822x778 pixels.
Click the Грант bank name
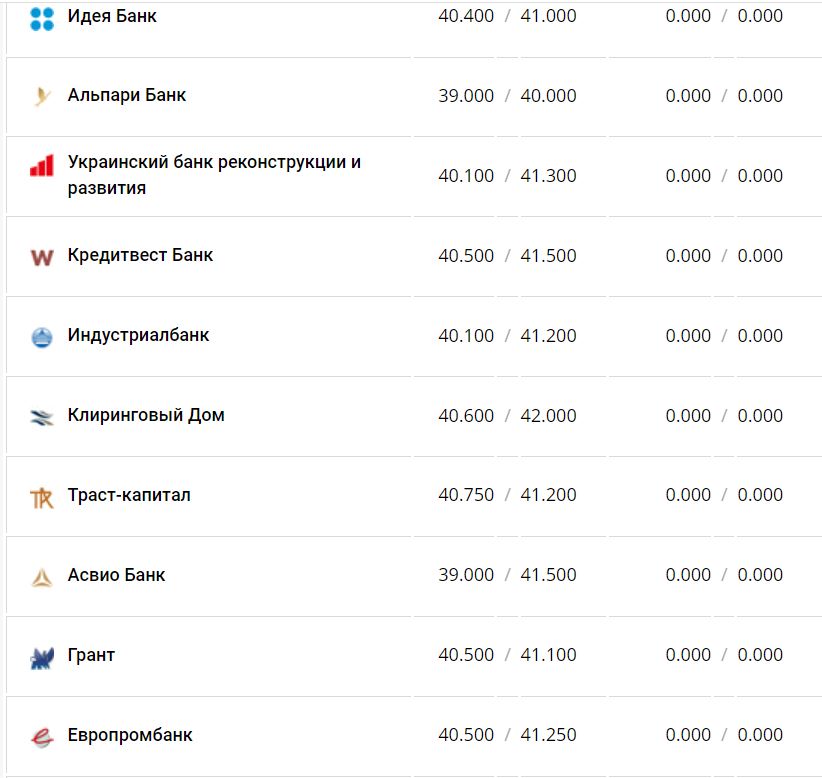click(x=91, y=655)
